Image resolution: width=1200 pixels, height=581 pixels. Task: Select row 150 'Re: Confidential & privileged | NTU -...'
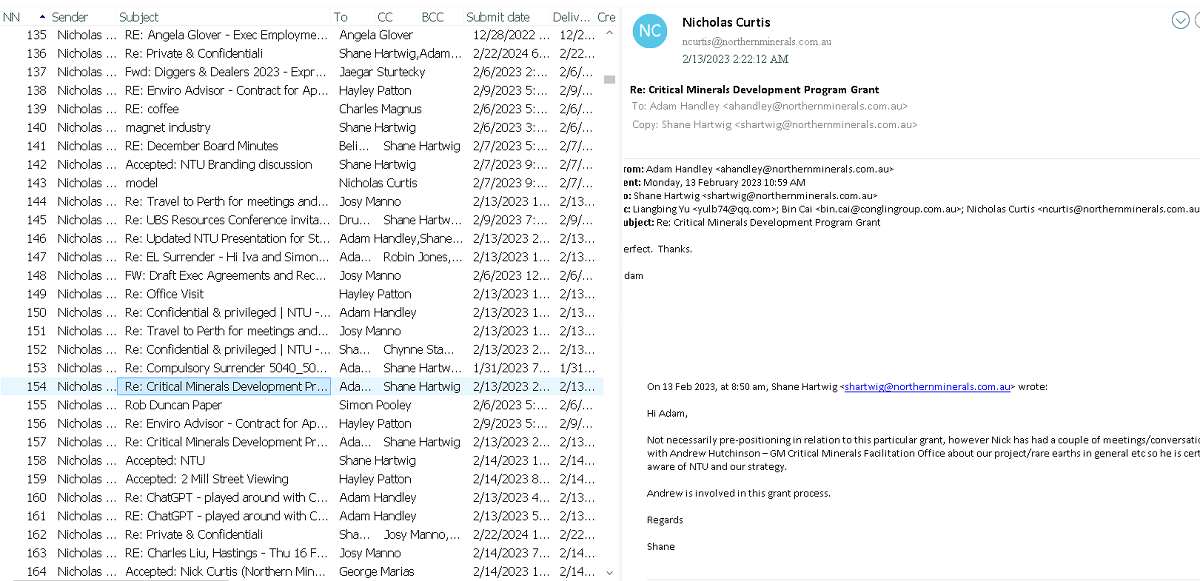pyautogui.click(x=301, y=312)
